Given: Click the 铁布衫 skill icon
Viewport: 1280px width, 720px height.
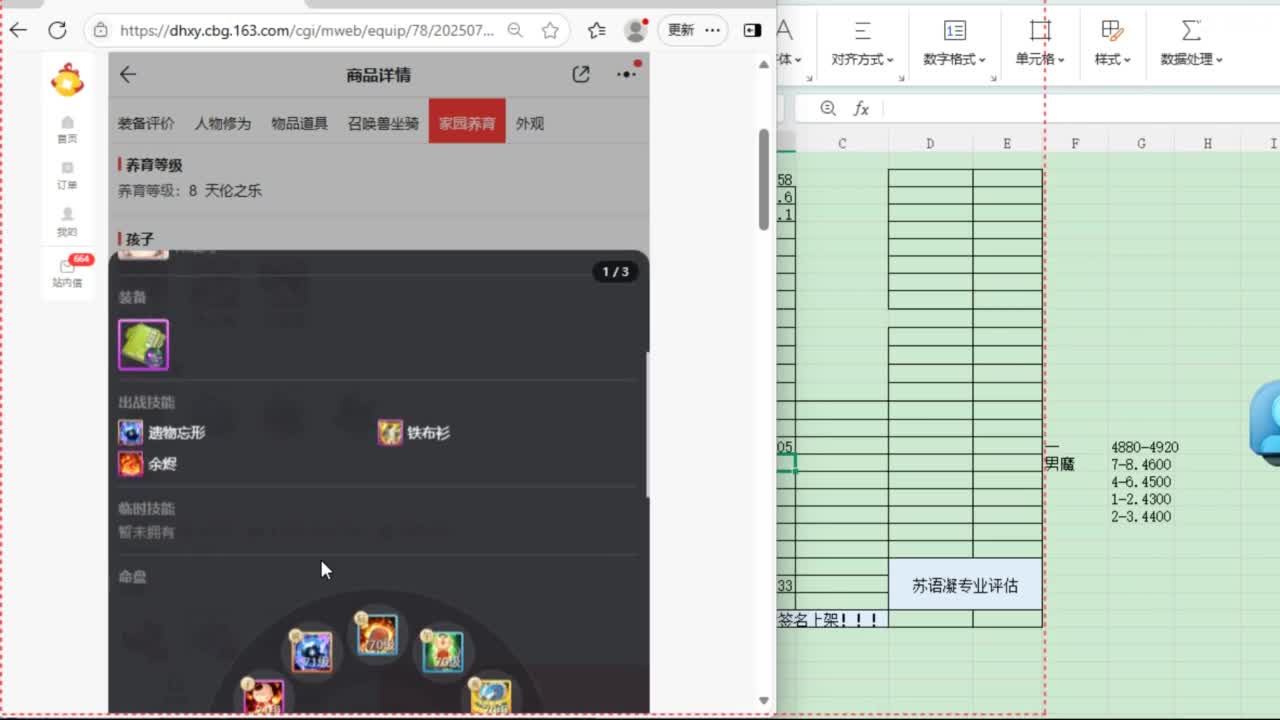Looking at the screenshot, I should [x=390, y=432].
